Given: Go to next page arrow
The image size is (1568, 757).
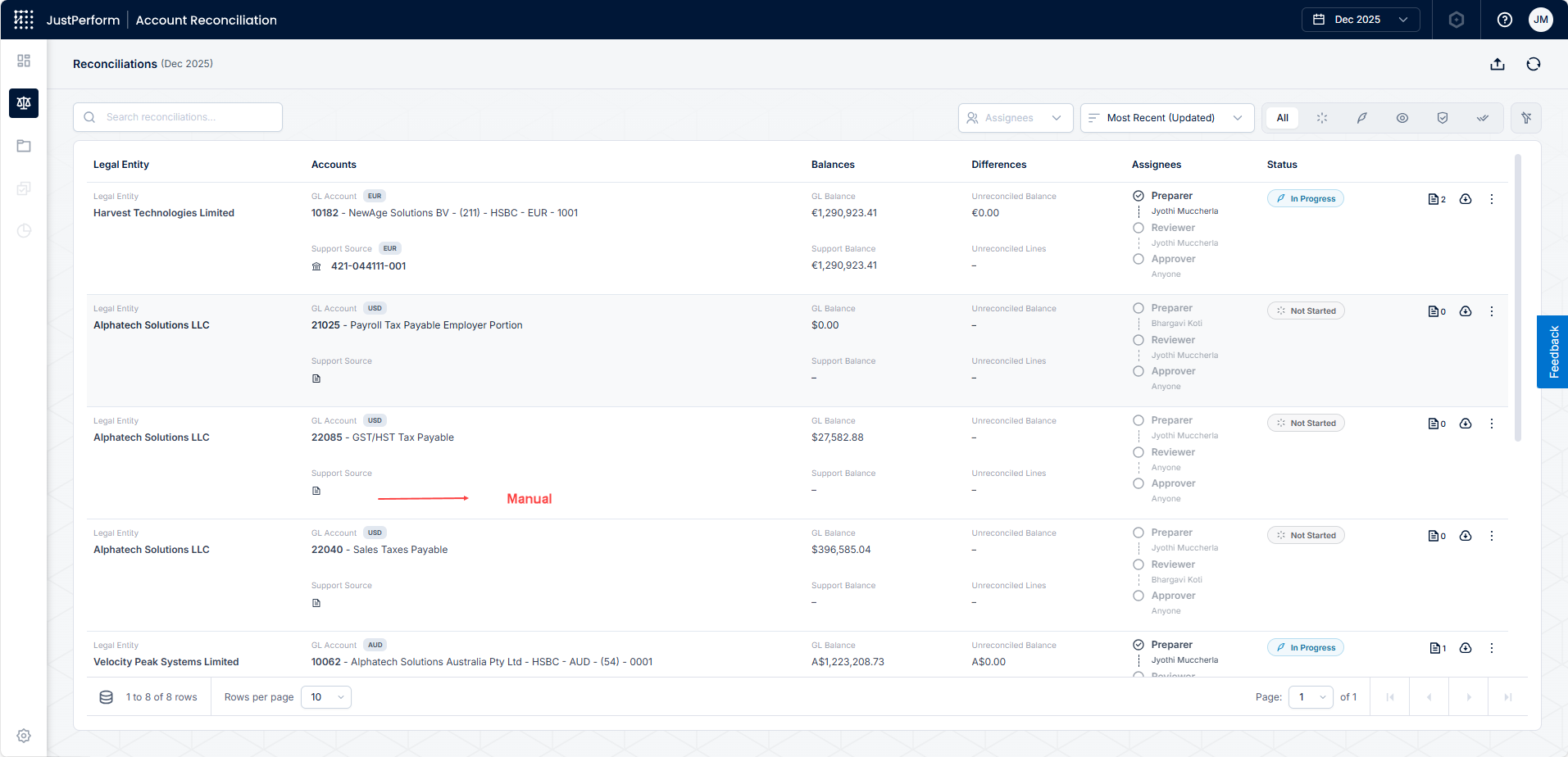Looking at the screenshot, I should [1469, 697].
